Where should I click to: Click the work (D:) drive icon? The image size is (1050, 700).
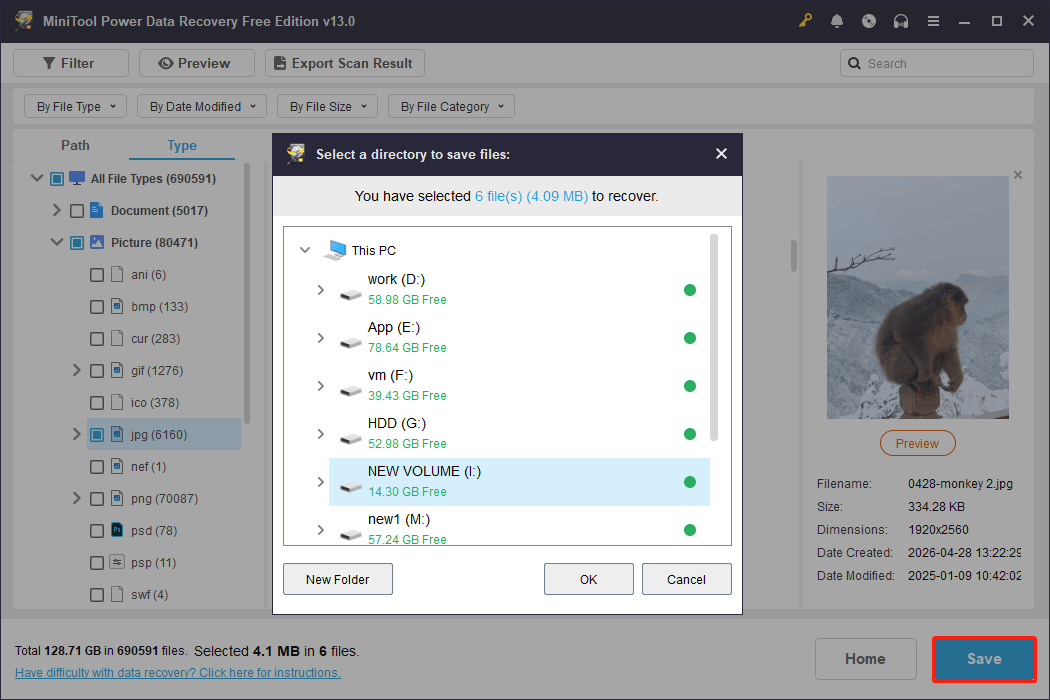pyautogui.click(x=350, y=294)
